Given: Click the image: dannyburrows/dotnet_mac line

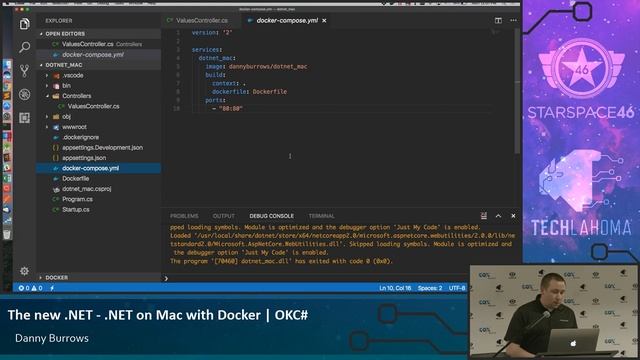Looking at the screenshot, I should pos(256,67).
